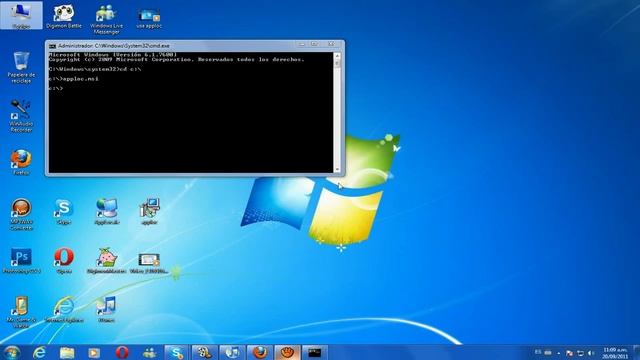Viewport: 640px width, 360px height.
Task: Select the orange round converter desktop shortcut
Action: click(21, 214)
